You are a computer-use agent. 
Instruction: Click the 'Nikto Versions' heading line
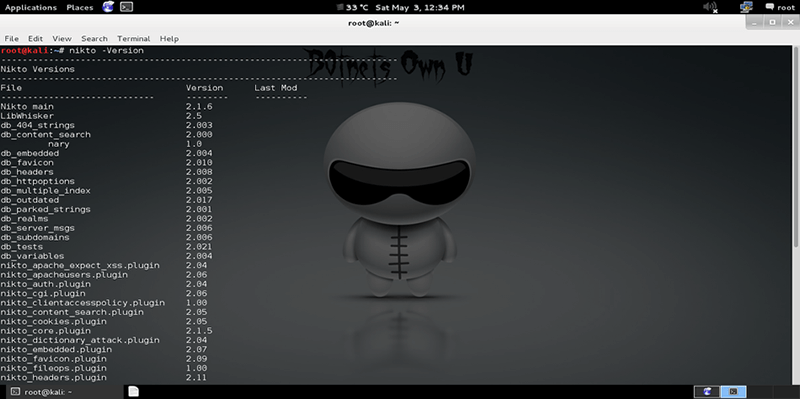pyautogui.click(x=37, y=69)
